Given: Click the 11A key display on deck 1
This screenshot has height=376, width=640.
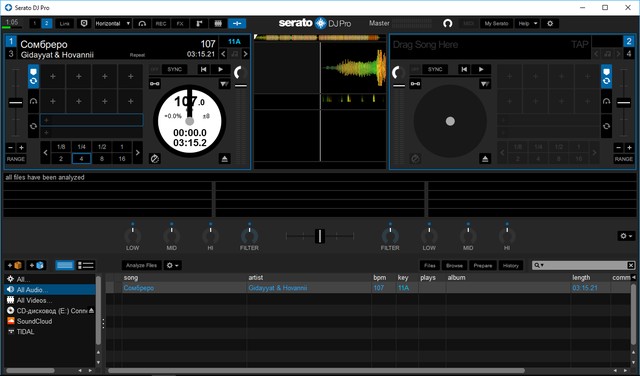Looking at the screenshot, I should click(234, 42).
